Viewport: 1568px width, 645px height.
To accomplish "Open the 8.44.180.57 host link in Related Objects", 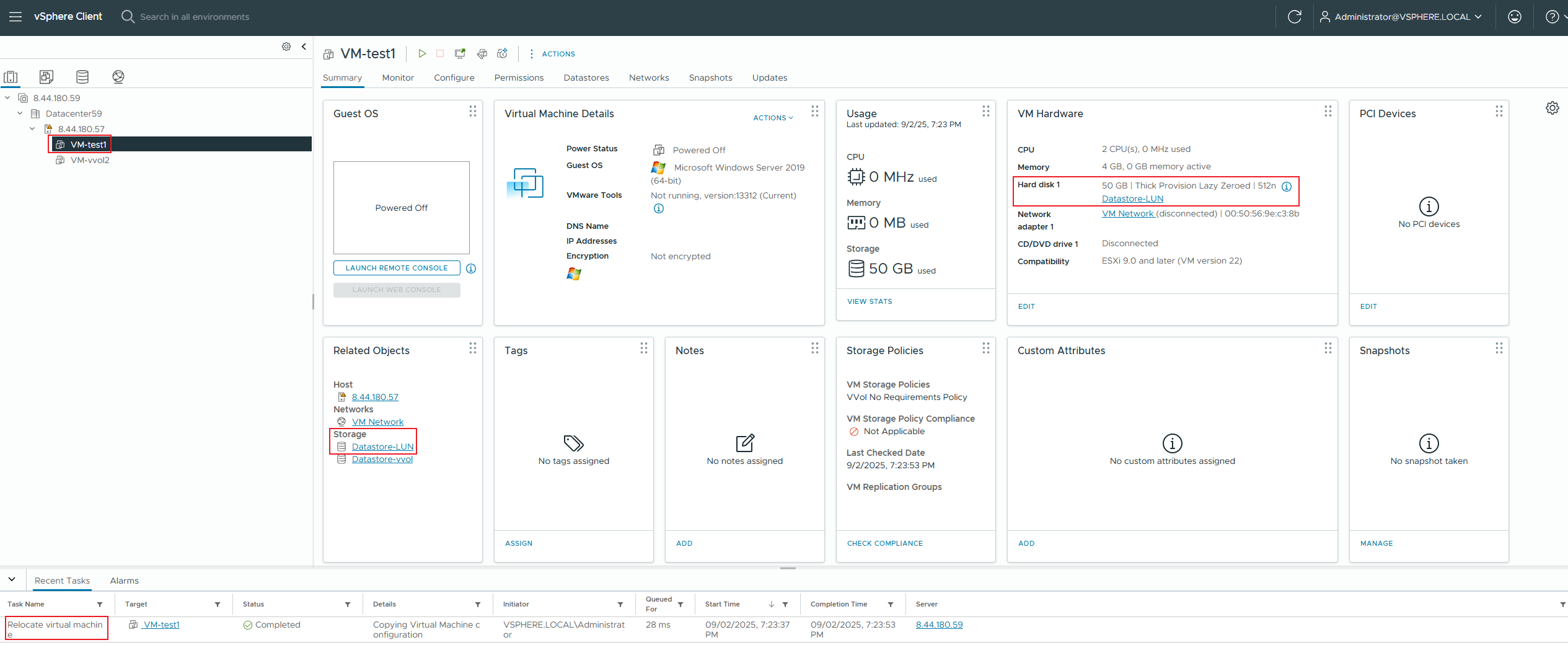I will [375, 398].
